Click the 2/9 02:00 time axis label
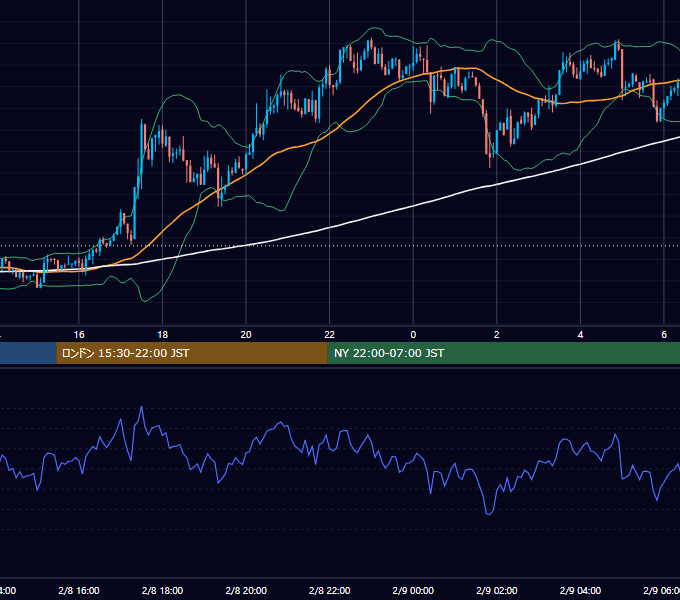This screenshot has height=600, width=680. (497, 590)
